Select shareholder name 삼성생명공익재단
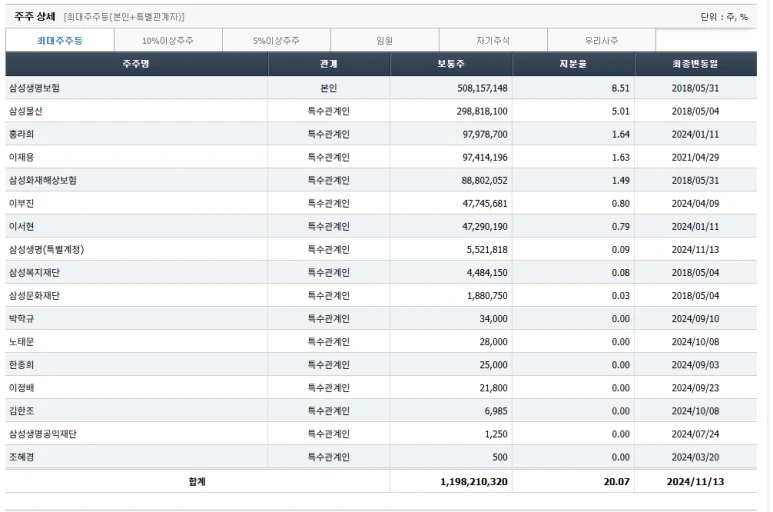Screen dimensions: 773x512 [42, 434]
